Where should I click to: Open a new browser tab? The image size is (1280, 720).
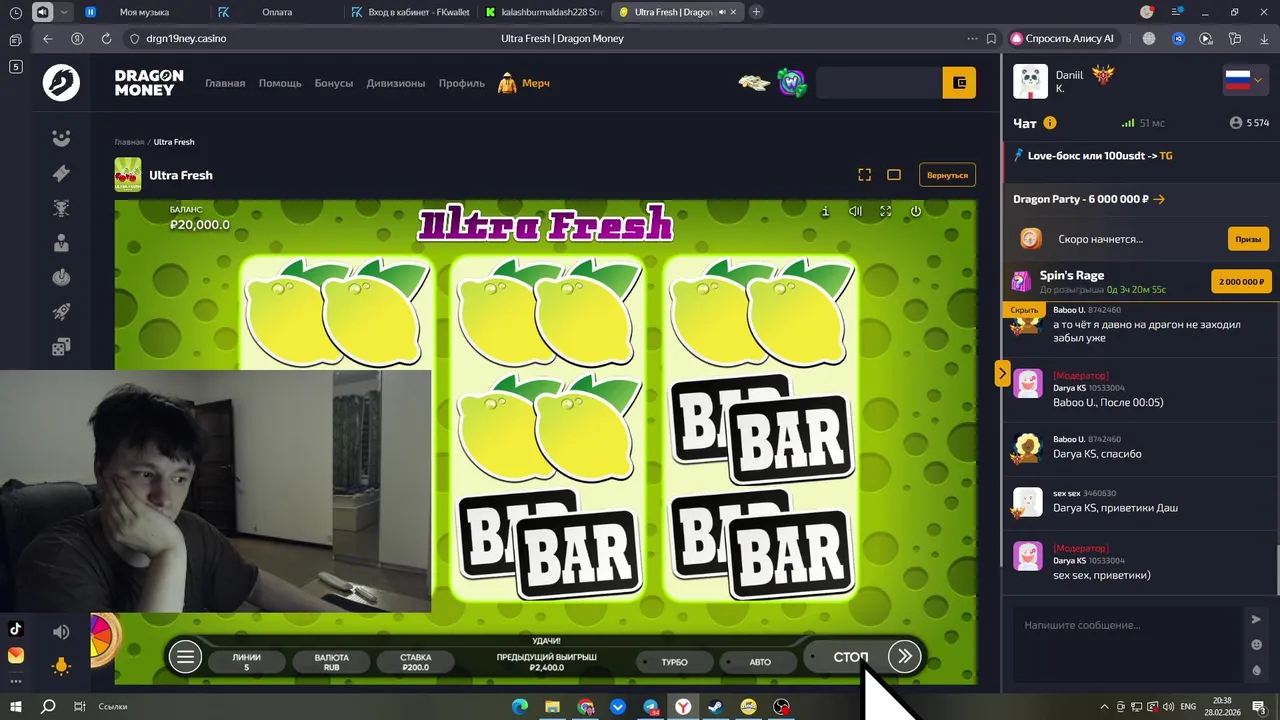(x=756, y=12)
